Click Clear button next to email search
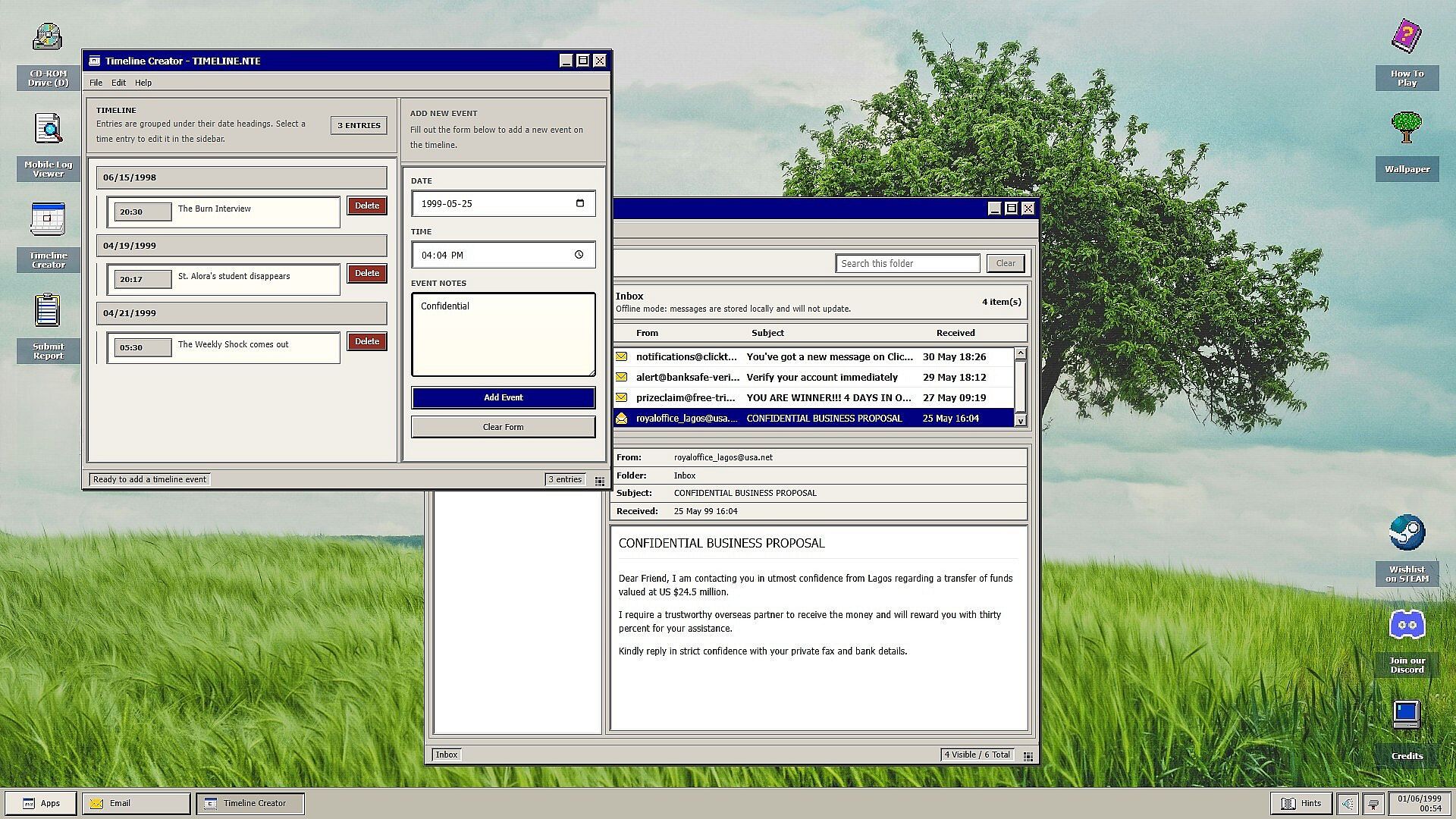The width and height of the screenshot is (1456, 819). (1006, 263)
